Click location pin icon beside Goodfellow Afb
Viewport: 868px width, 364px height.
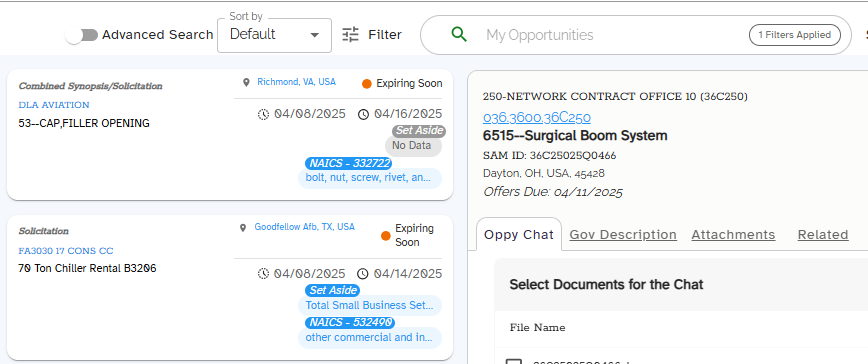point(242,228)
